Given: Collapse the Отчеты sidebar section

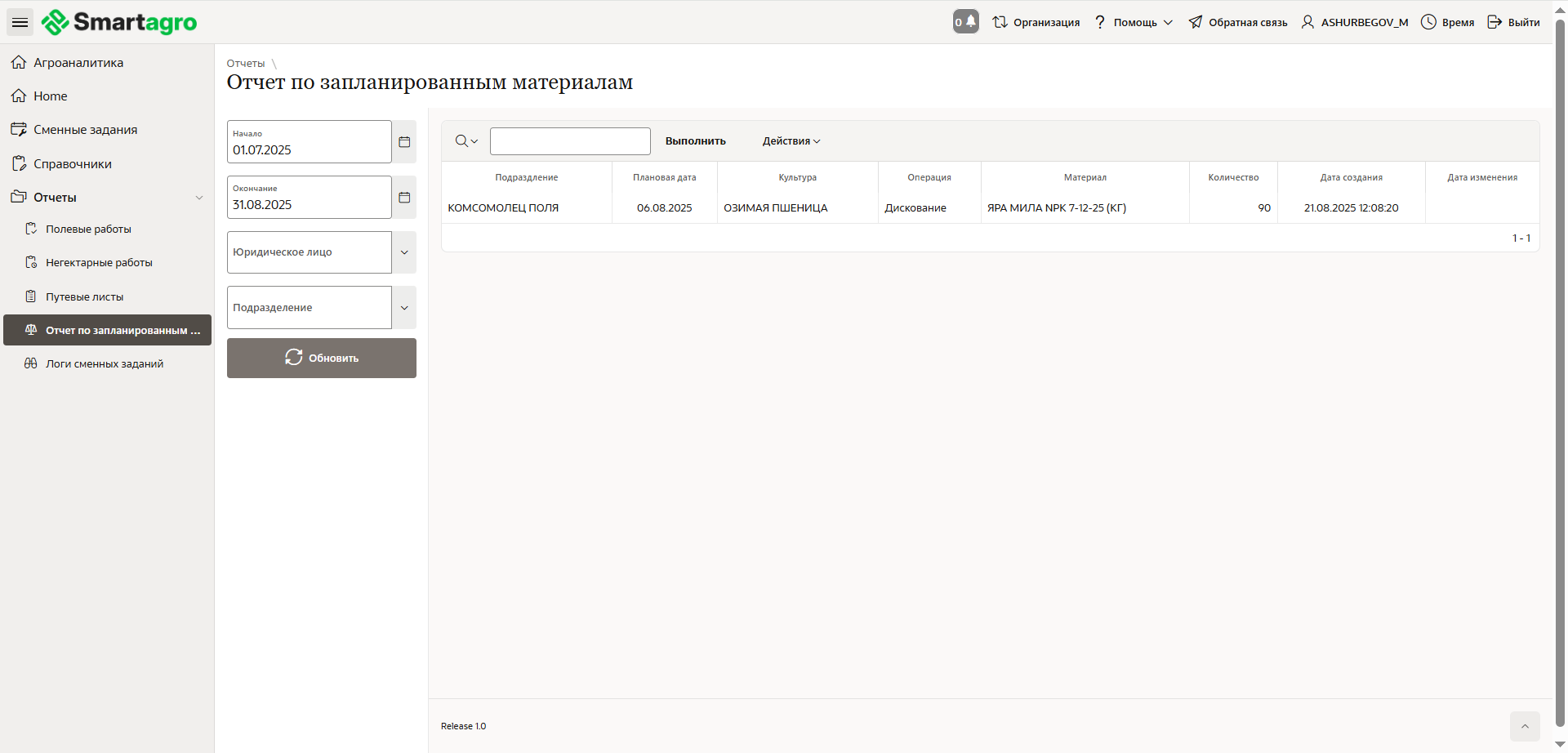Looking at the screenshot, I should tap(198, 198).
